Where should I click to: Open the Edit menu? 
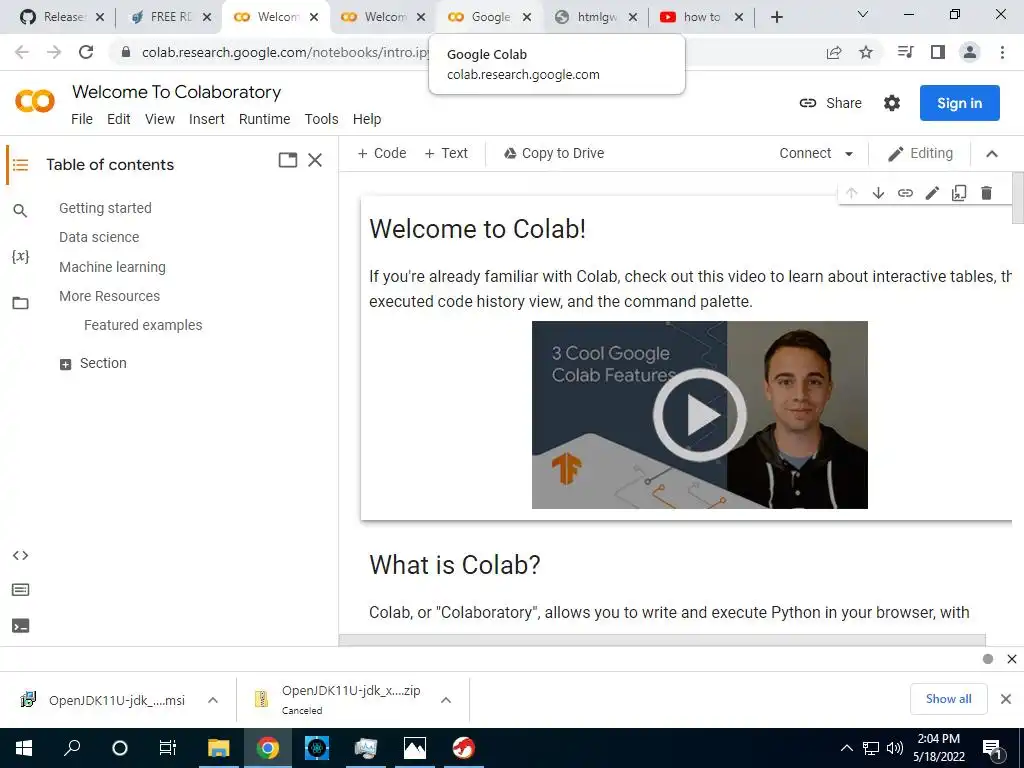pyautogui.click(x=119, y=119)
